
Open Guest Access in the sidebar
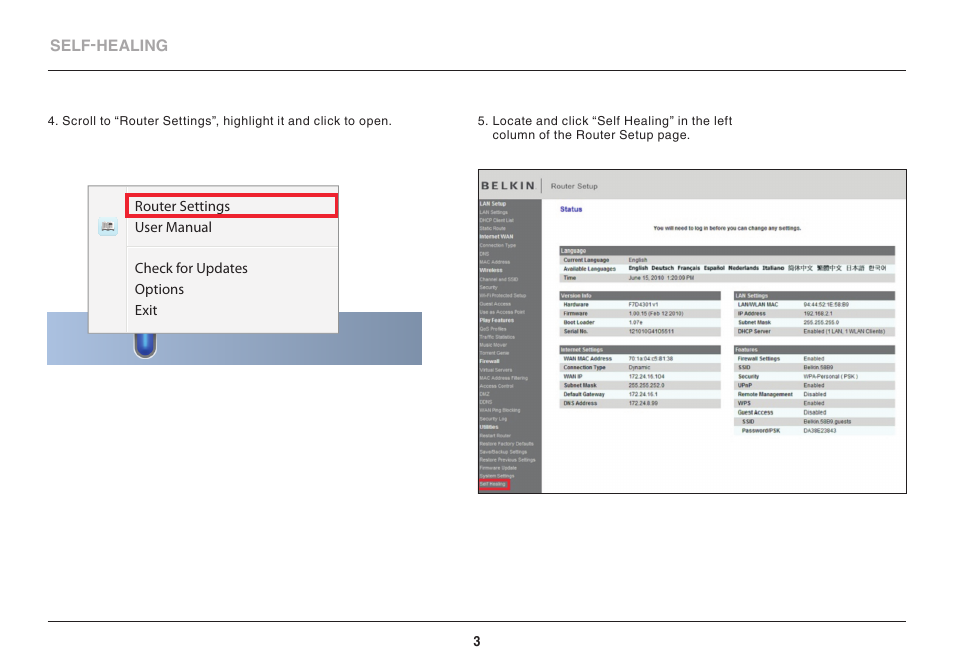495,303
